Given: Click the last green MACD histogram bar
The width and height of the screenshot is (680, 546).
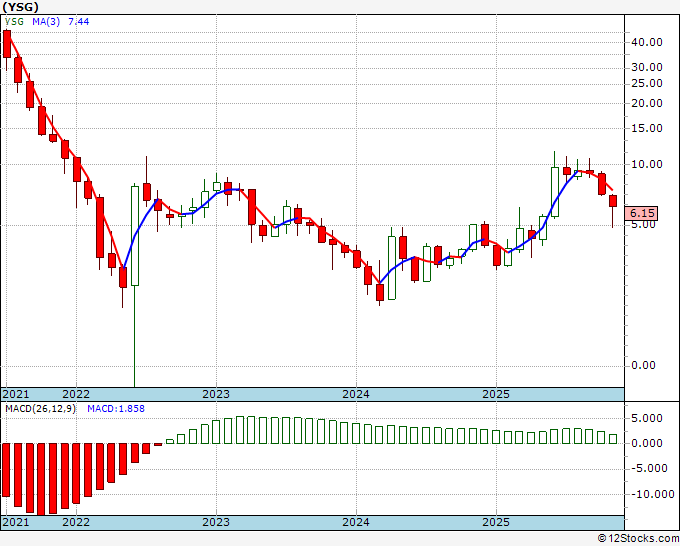Looking at the screenshot, I should point(613,439).
